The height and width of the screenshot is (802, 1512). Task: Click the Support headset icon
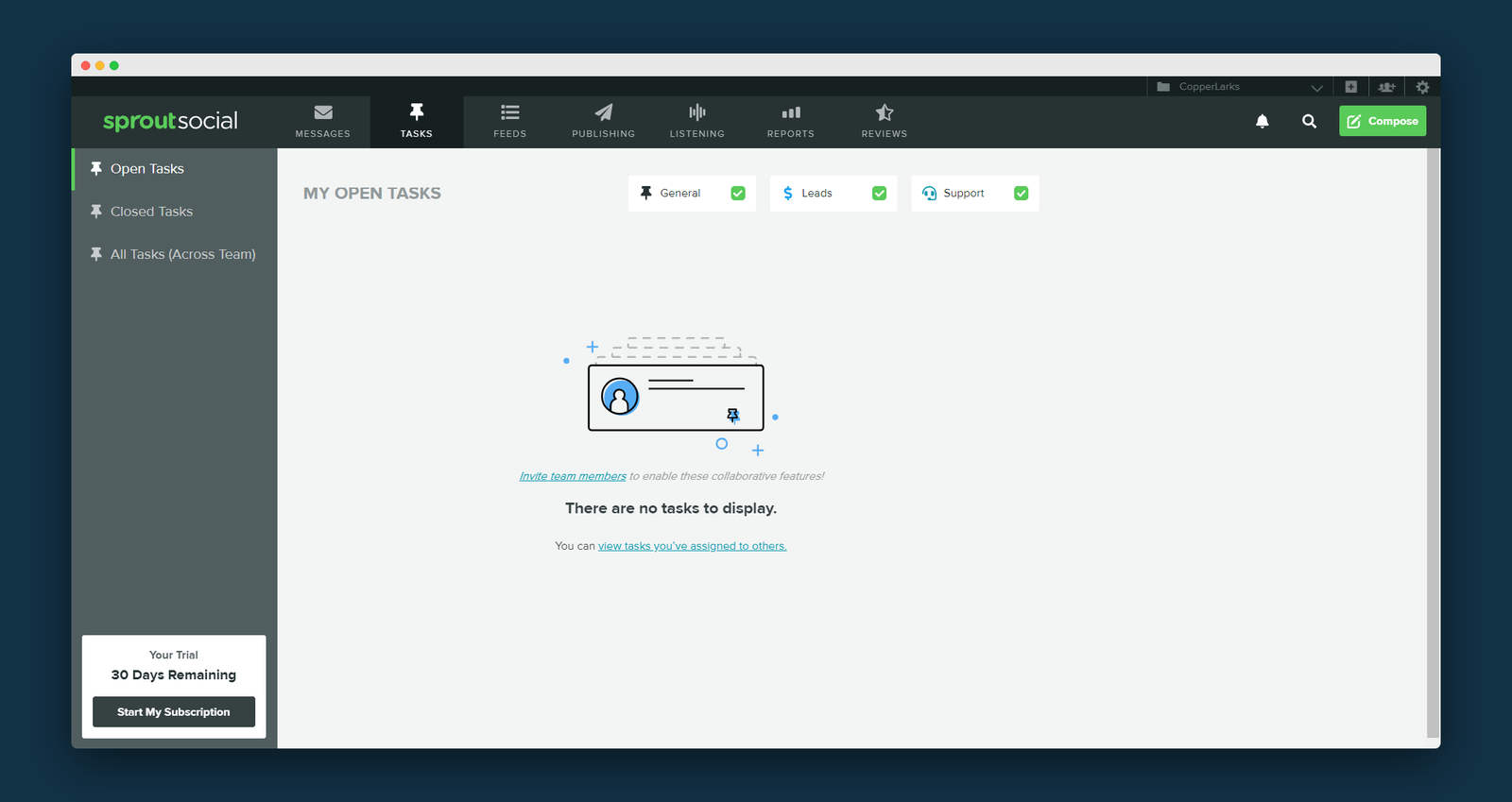tap(929, 193)
